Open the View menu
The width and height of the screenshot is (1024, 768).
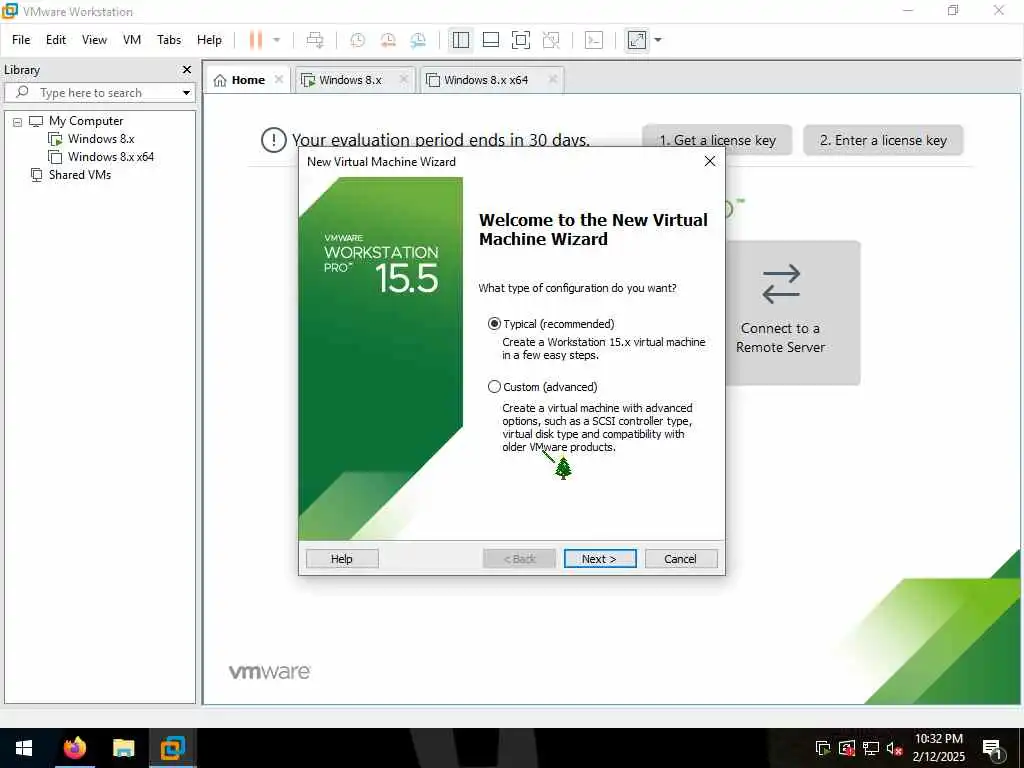tap(94, 40)
